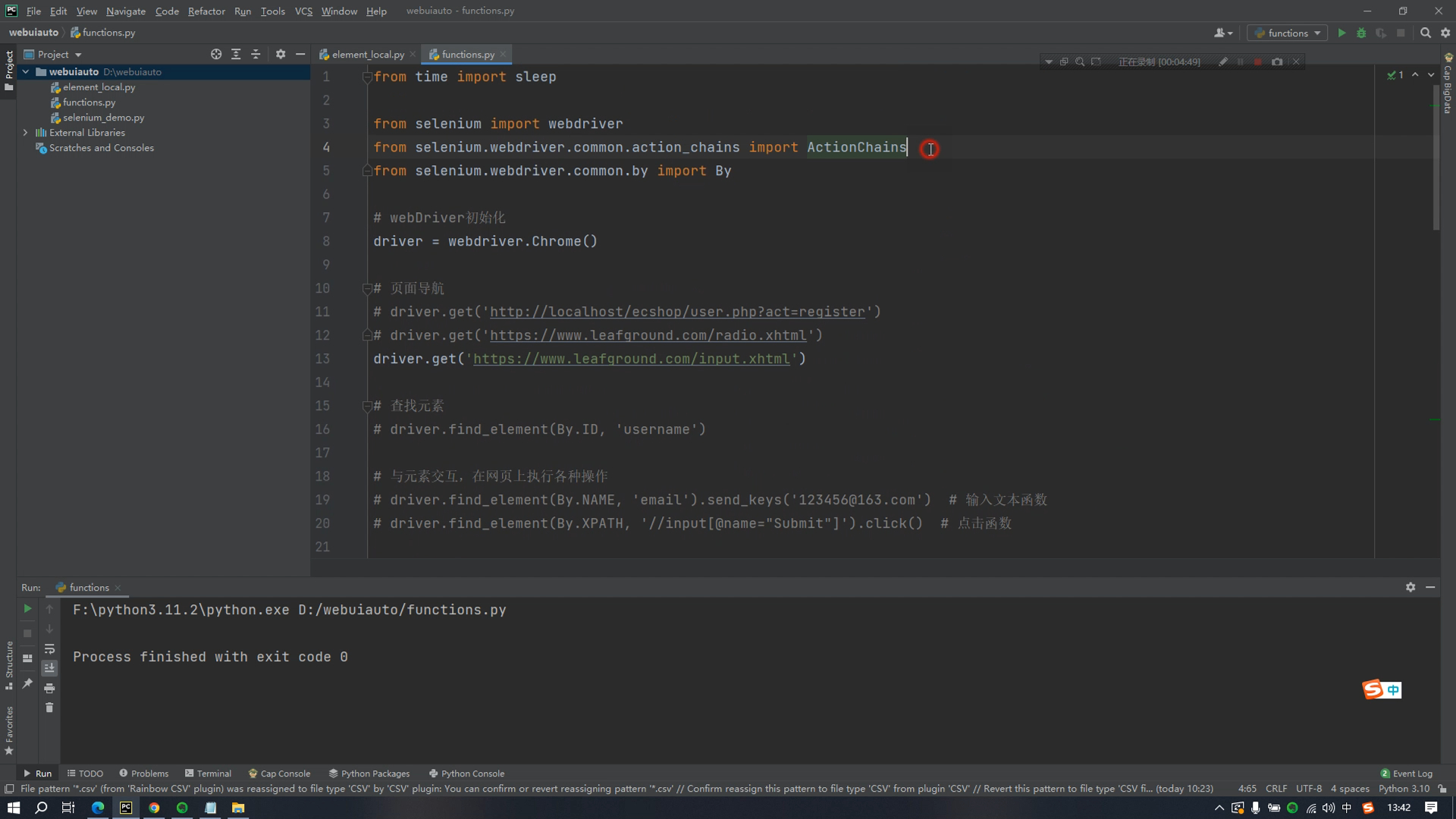
Task: Open the Terminal tool window
Action: [x=208, y=773]
